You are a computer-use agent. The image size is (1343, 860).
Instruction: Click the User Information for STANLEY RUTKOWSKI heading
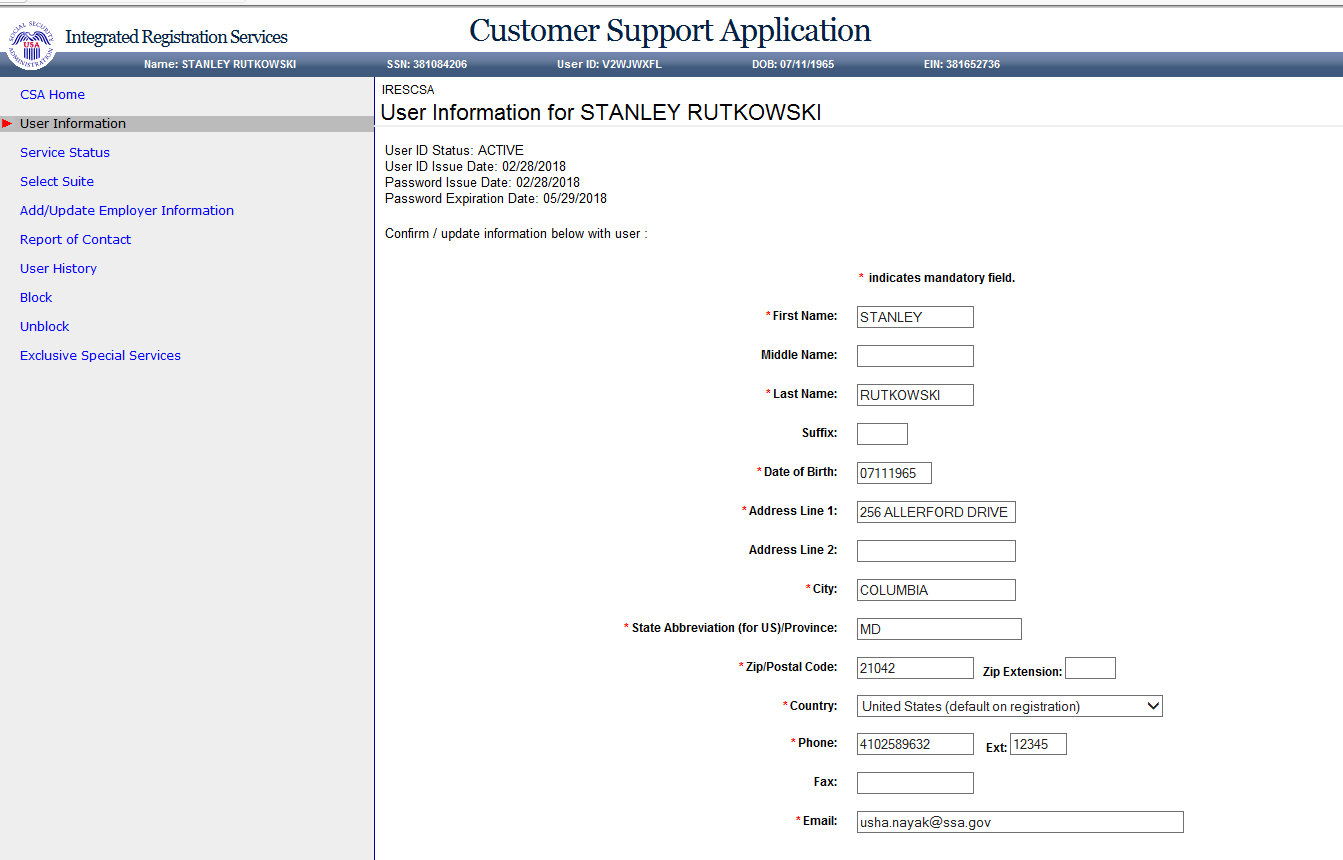(601, 113)
